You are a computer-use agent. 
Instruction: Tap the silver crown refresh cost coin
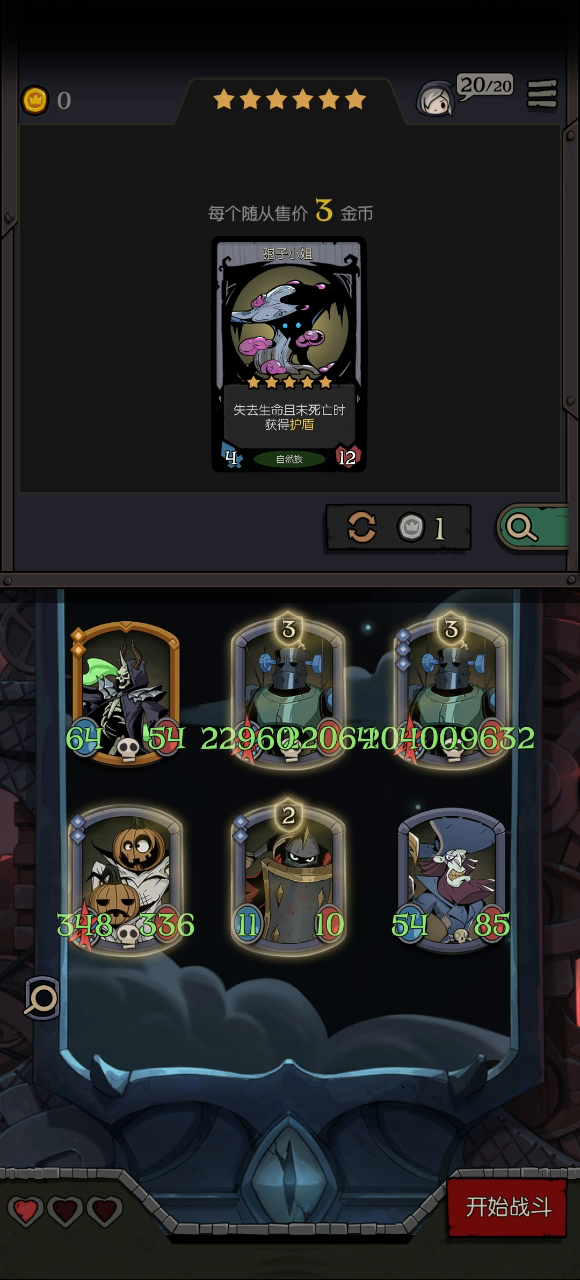(411, 528)
